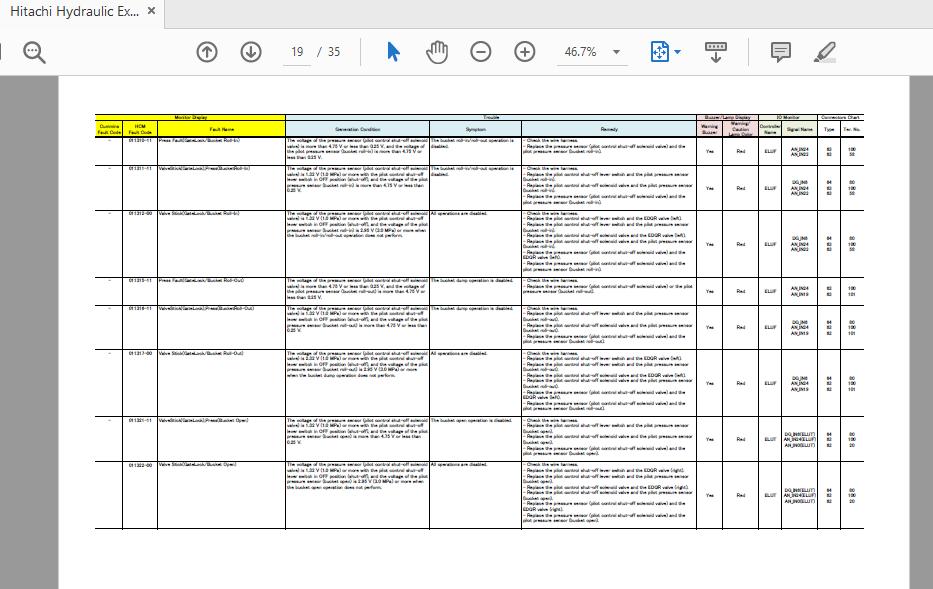Zoom in with the plus button
Screen dimensions: 933x589
pyautogui.click(x=525, y=52)
